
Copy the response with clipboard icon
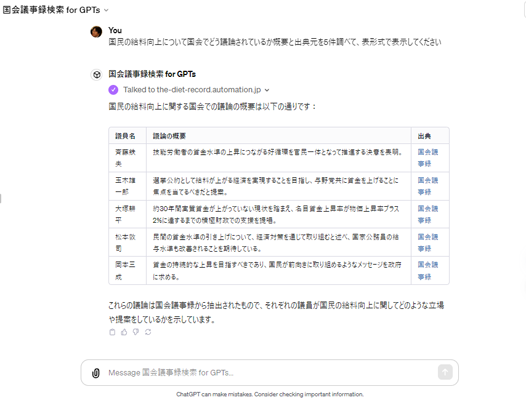(x=112, y=332)
